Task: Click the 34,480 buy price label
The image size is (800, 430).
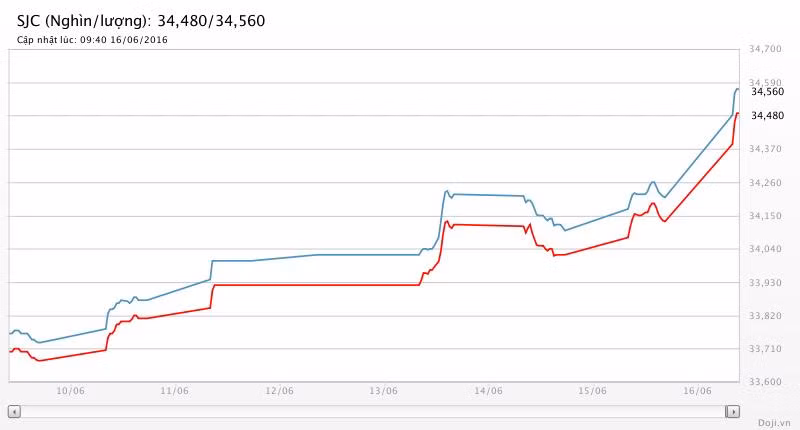Action: pos(768,116)
